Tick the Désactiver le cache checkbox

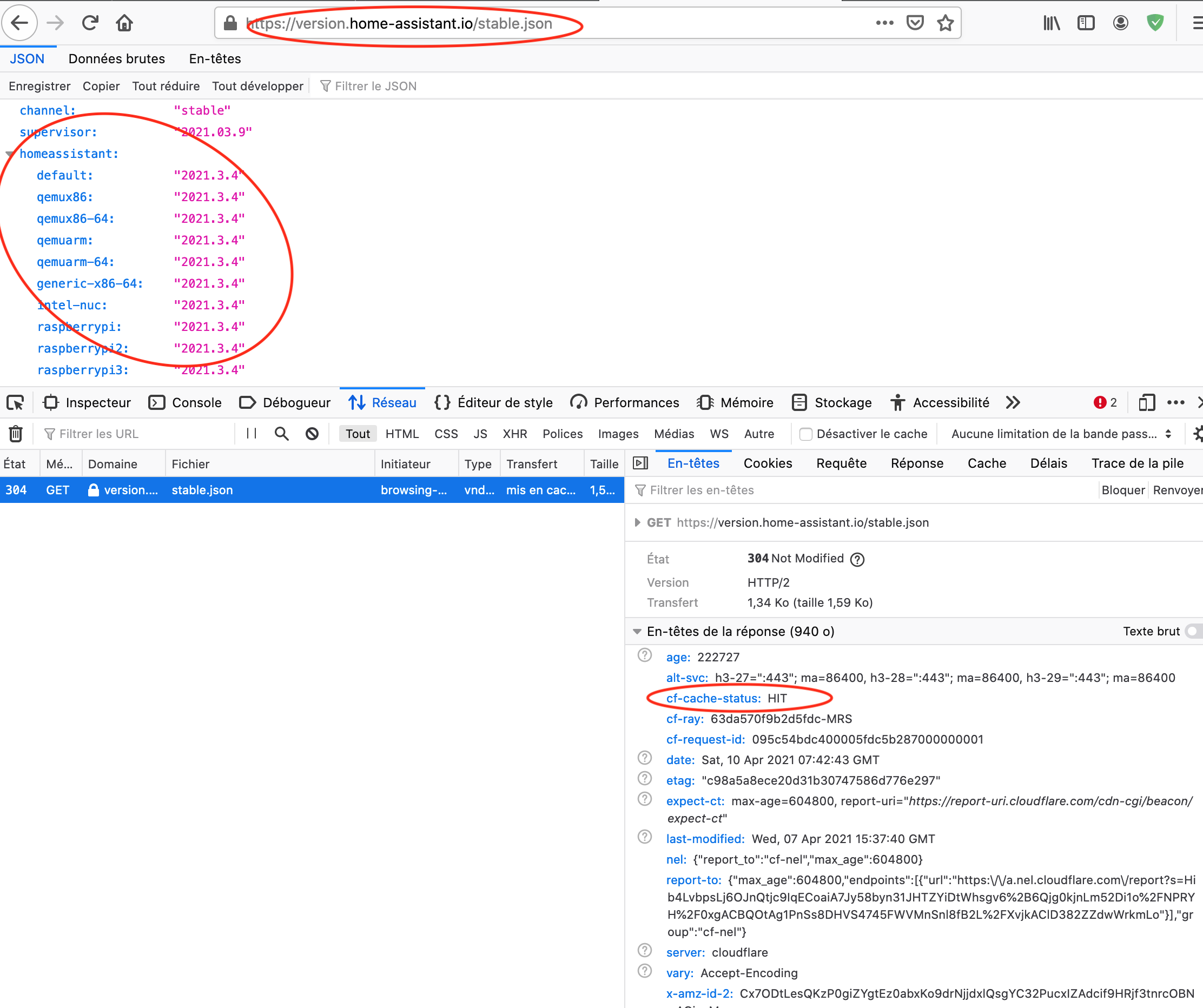[x=805, y=434]
